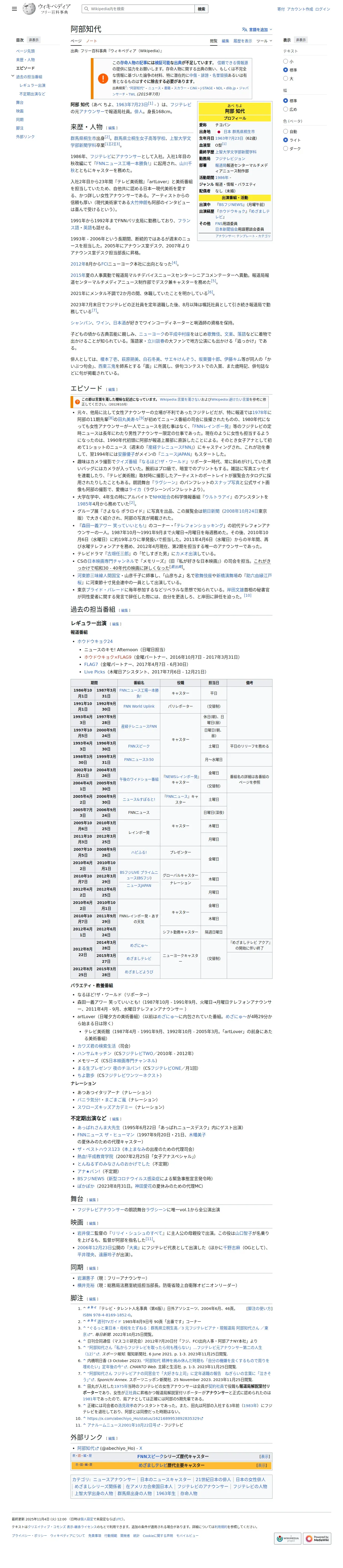The width and height of the screenshot is (343, 1568).
Task: Open the main menu hamburger icon
Action: [x=15, y=9]
